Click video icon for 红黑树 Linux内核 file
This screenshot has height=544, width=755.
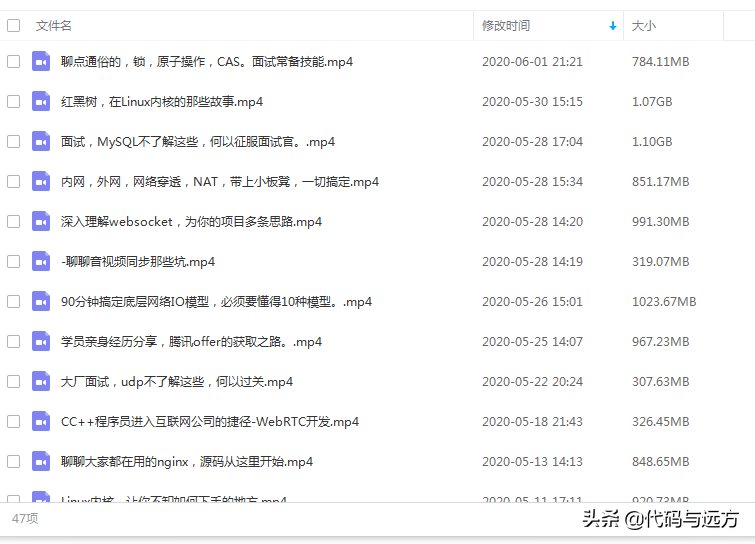(41, 101)
